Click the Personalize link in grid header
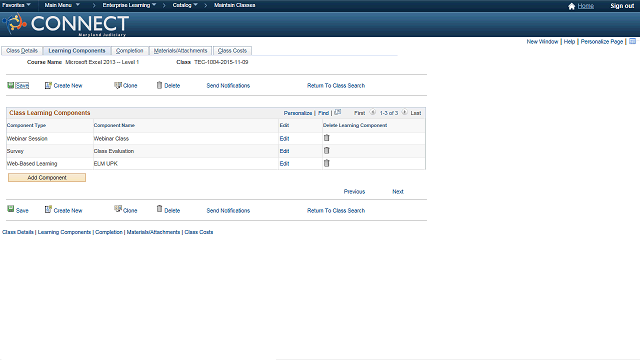Image resolution: width=640 pixels, height=360 pixels. pyautogui.click(x=298, y=113)
